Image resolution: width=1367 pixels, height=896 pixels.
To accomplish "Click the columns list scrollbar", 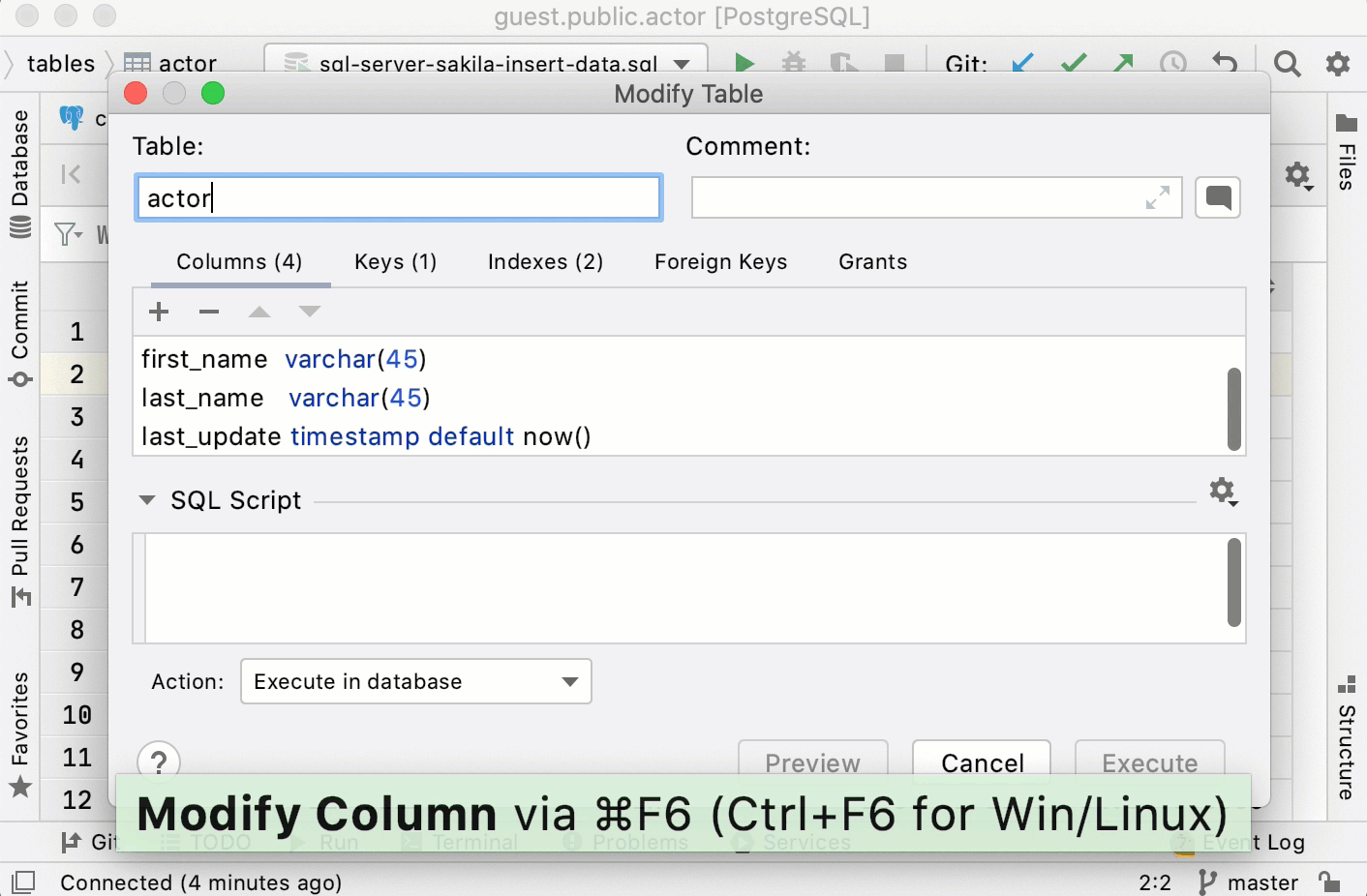I will point(1233,408).
